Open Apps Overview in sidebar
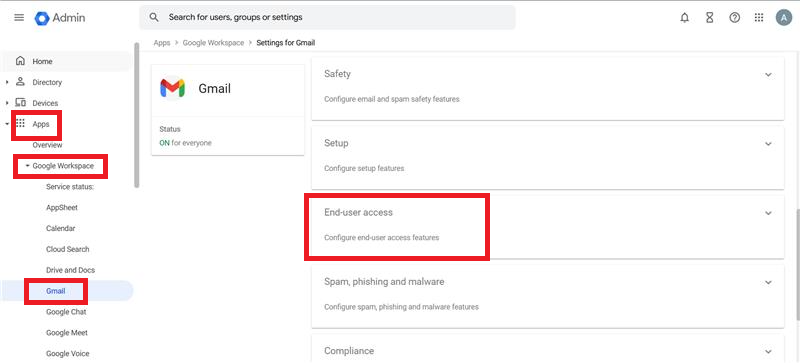 47,145
